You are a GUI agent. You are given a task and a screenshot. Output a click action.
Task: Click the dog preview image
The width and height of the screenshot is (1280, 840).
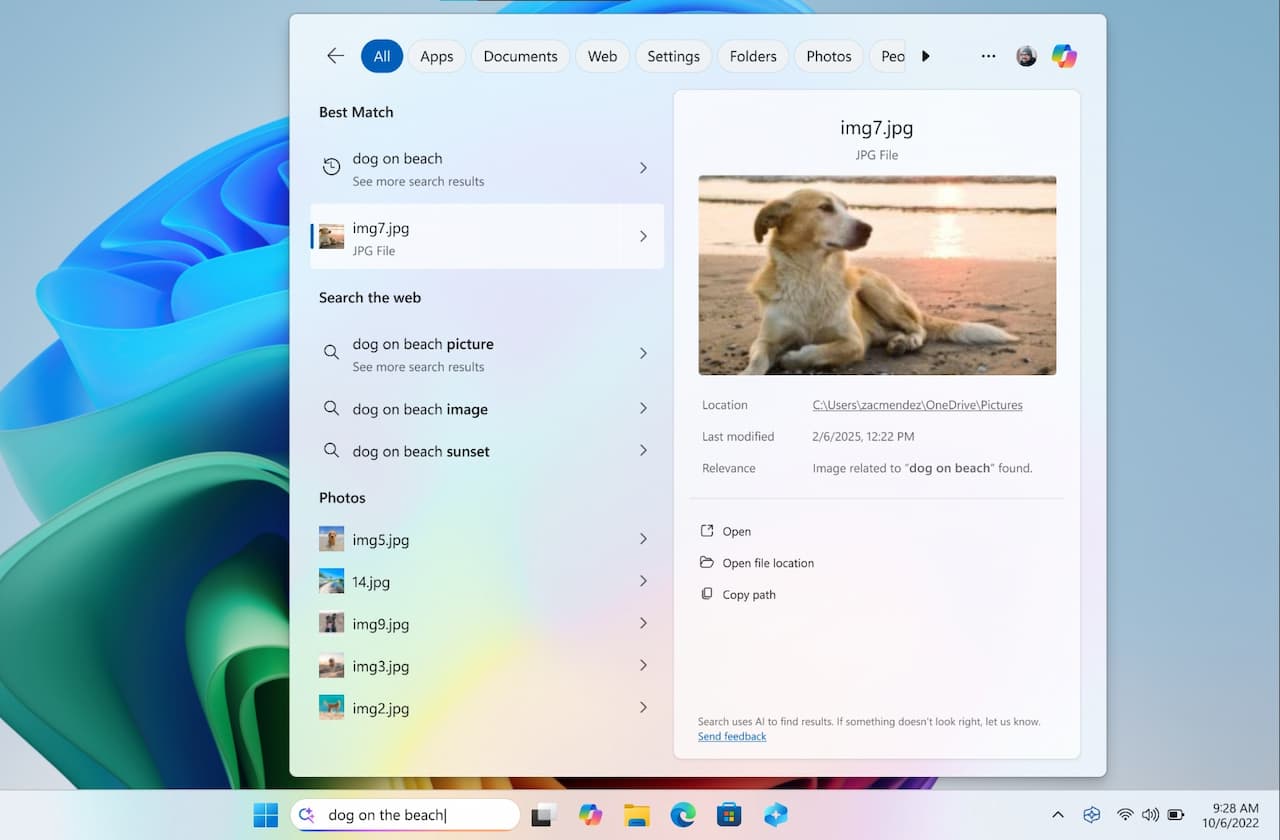click(x=877, y=275)
